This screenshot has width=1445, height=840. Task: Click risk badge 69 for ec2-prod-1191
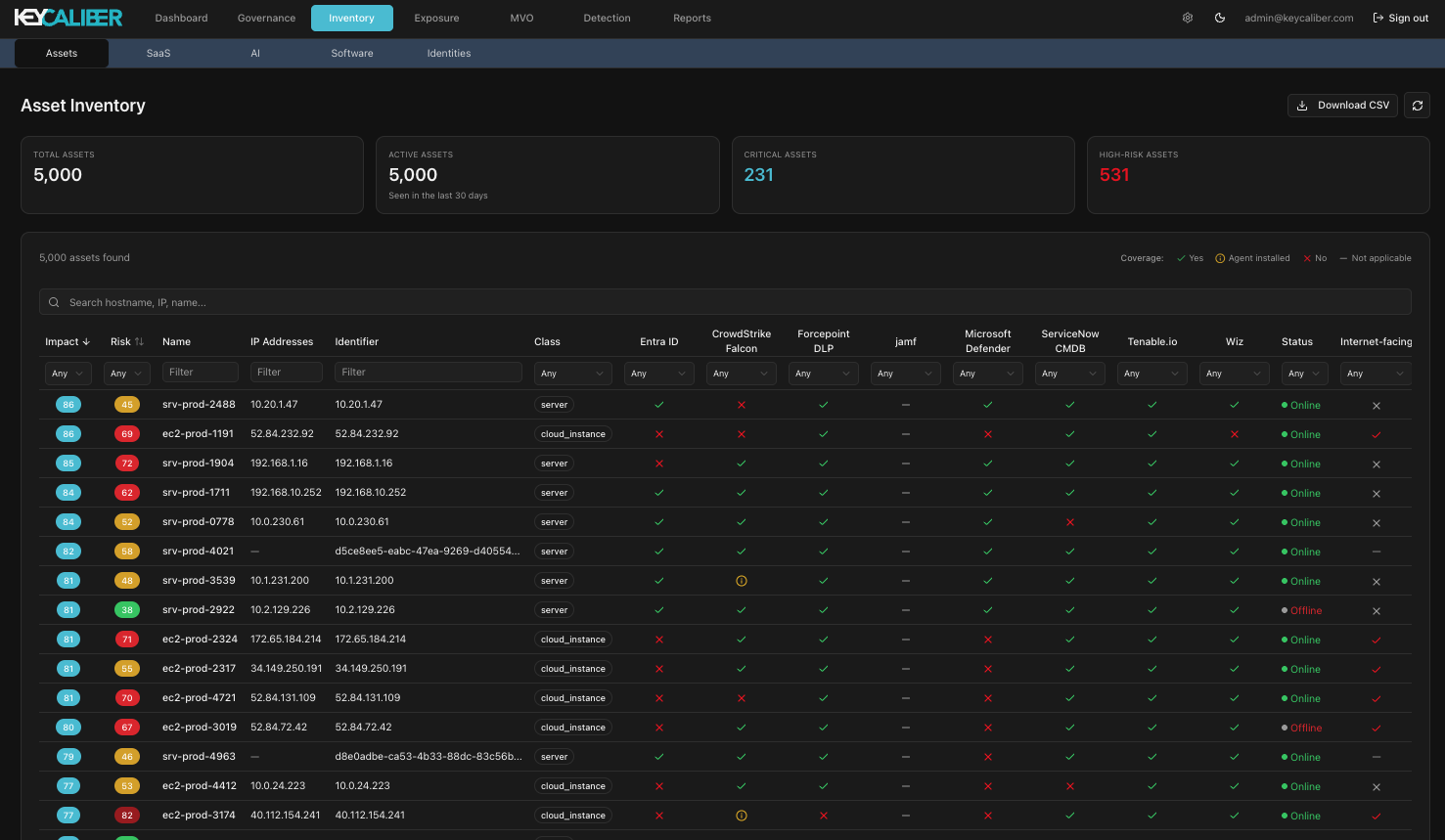(127, 434)
